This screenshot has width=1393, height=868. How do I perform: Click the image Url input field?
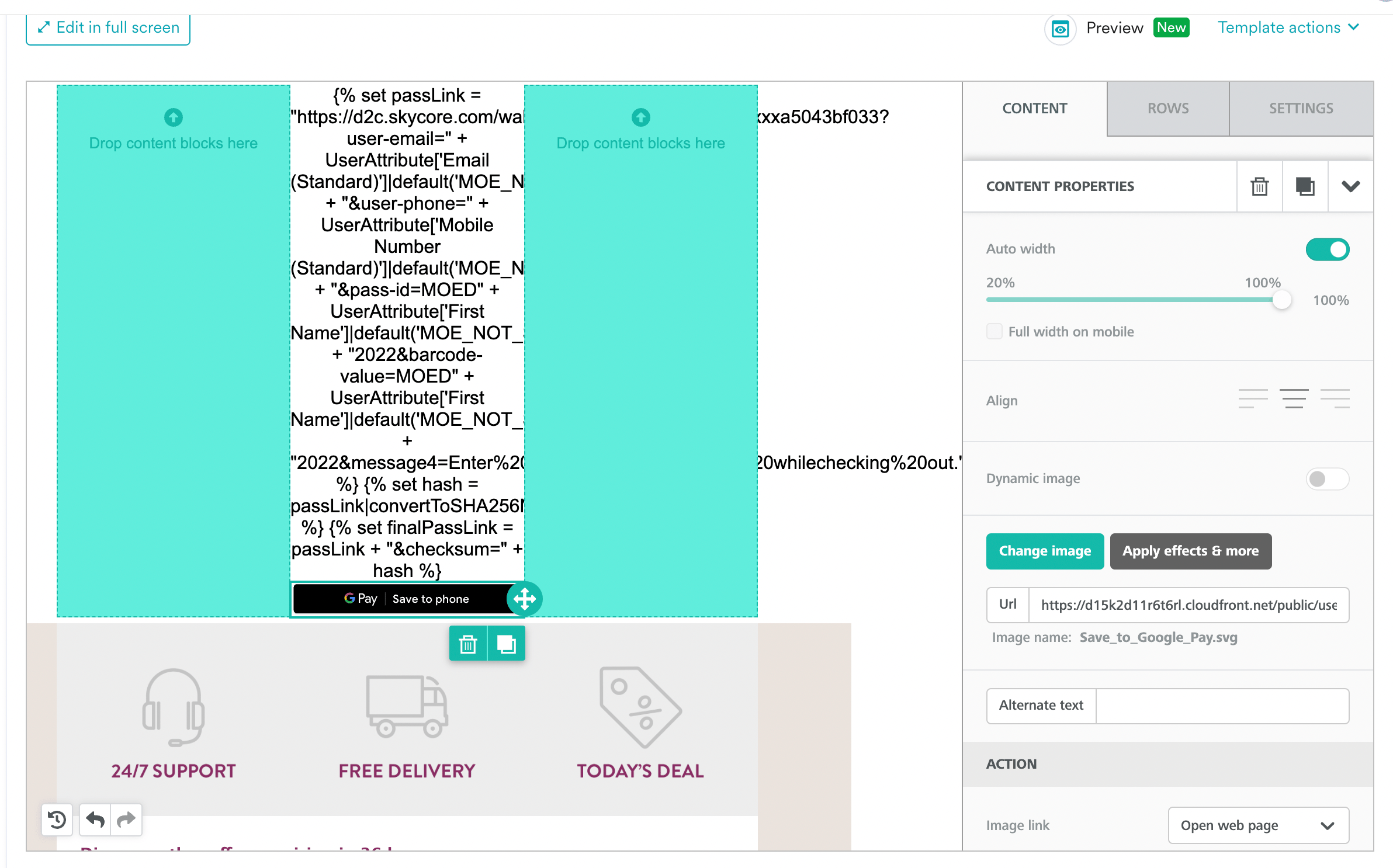[x=1188, y=605]
